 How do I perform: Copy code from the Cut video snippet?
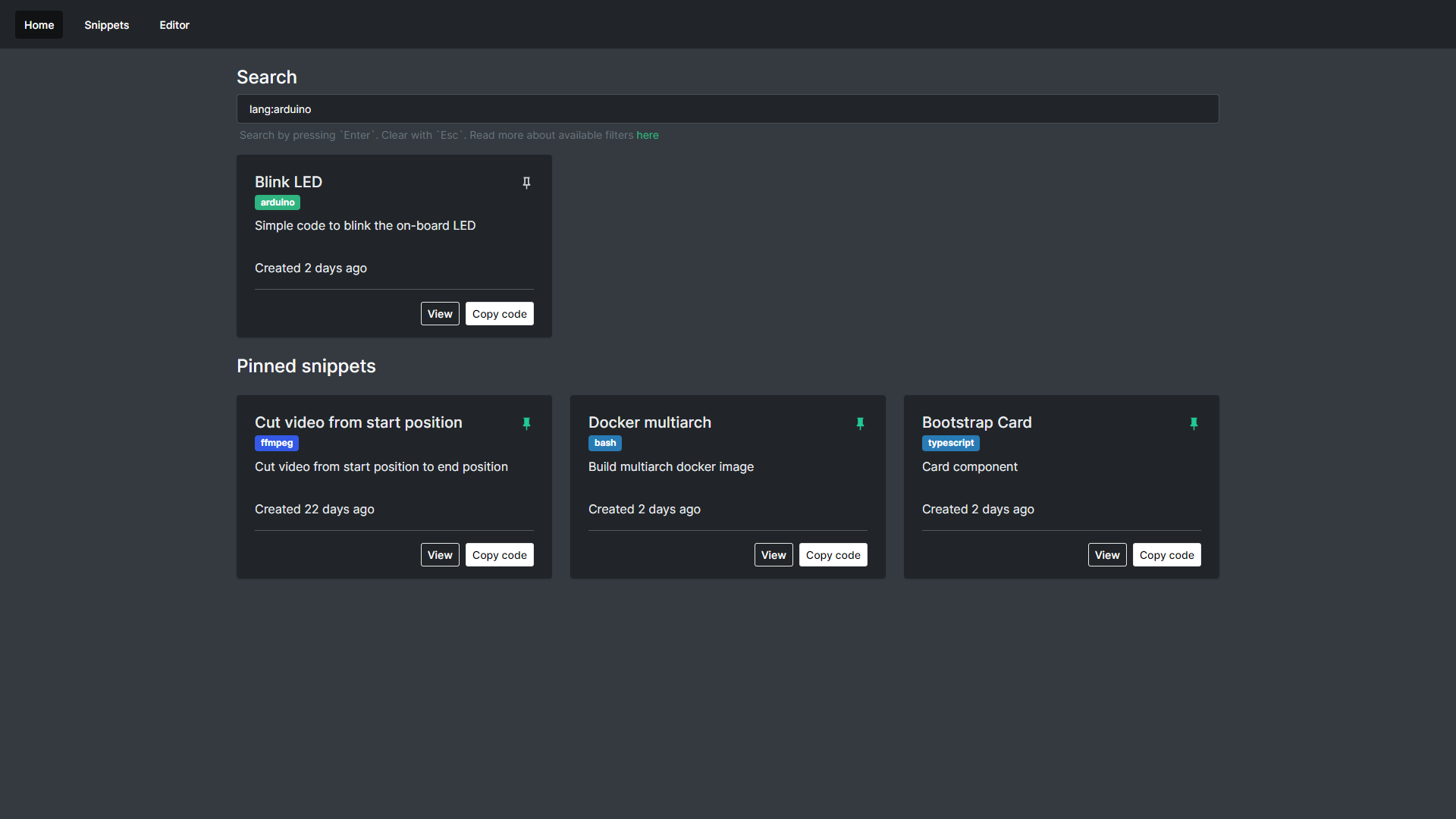pyautogui.click(x=499, y=554)
